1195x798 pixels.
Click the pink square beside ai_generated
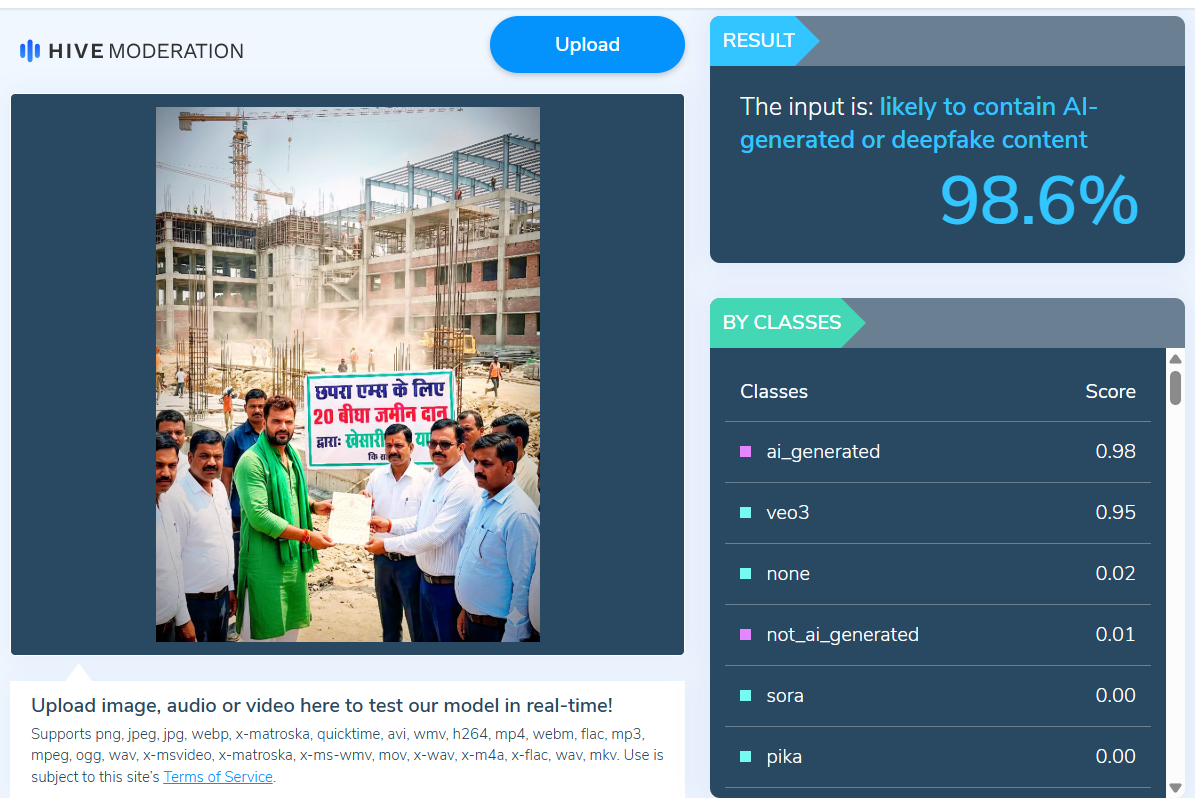point(745,452)
